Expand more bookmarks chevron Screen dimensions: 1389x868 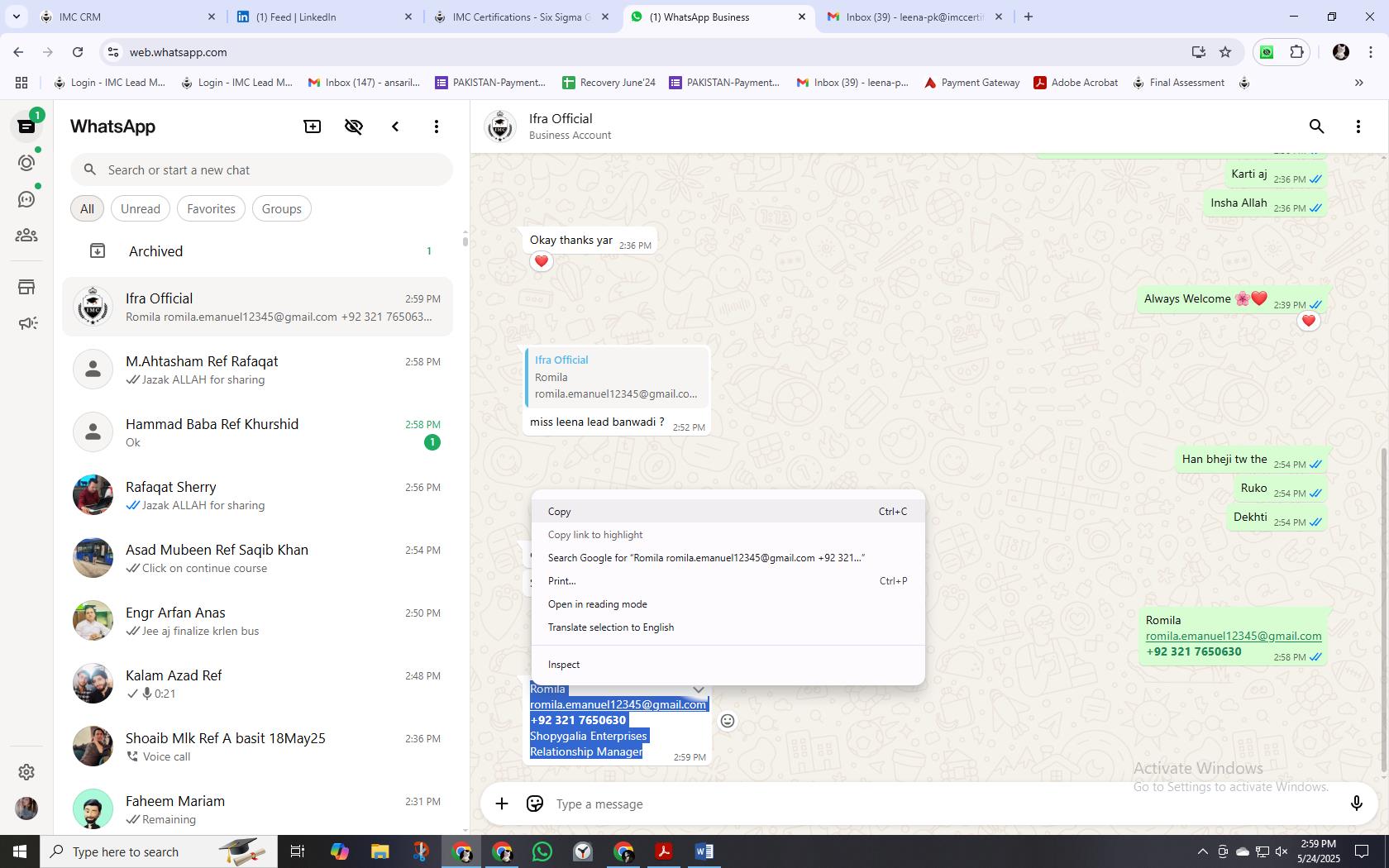pos(1358,83)
